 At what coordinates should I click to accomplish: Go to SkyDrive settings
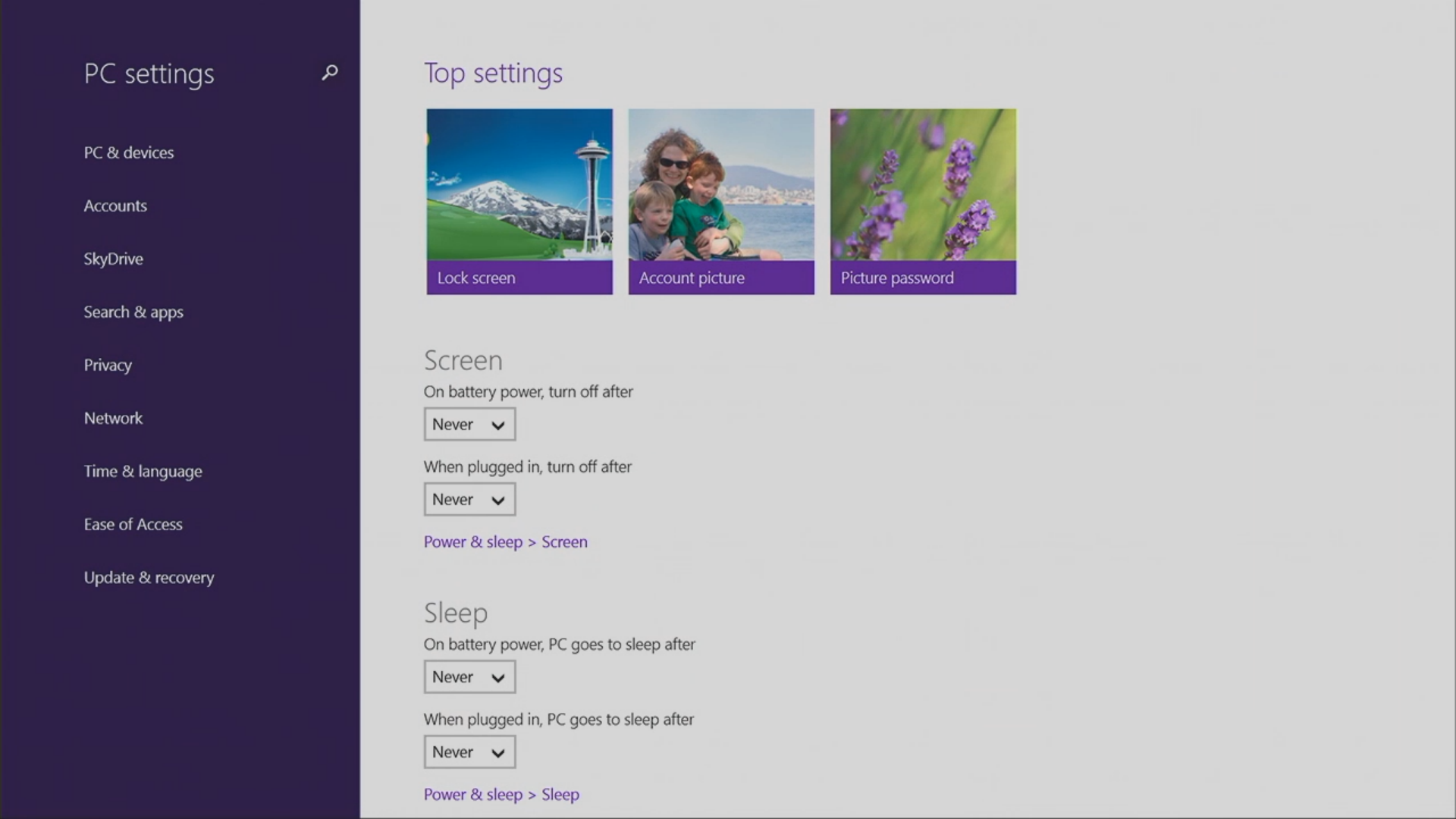113,259
